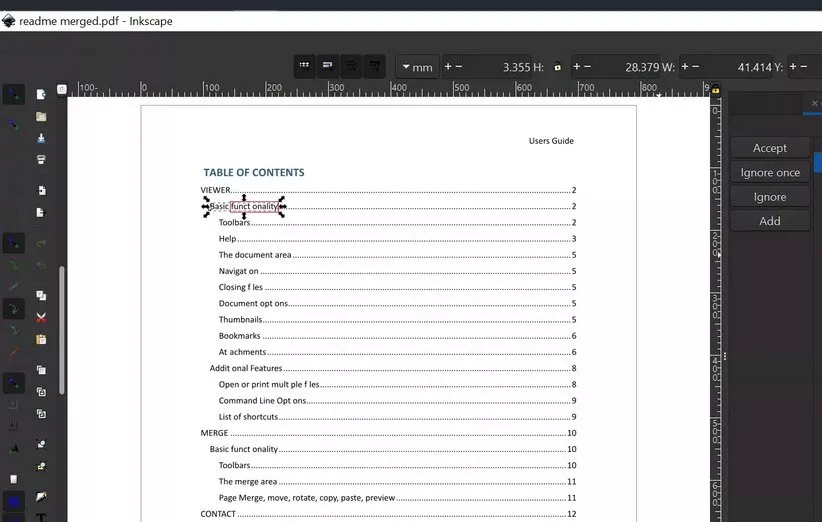822x522 pixels.
Task: Click the Accept button in spellcheck panel
Action: tap(769, 147)
